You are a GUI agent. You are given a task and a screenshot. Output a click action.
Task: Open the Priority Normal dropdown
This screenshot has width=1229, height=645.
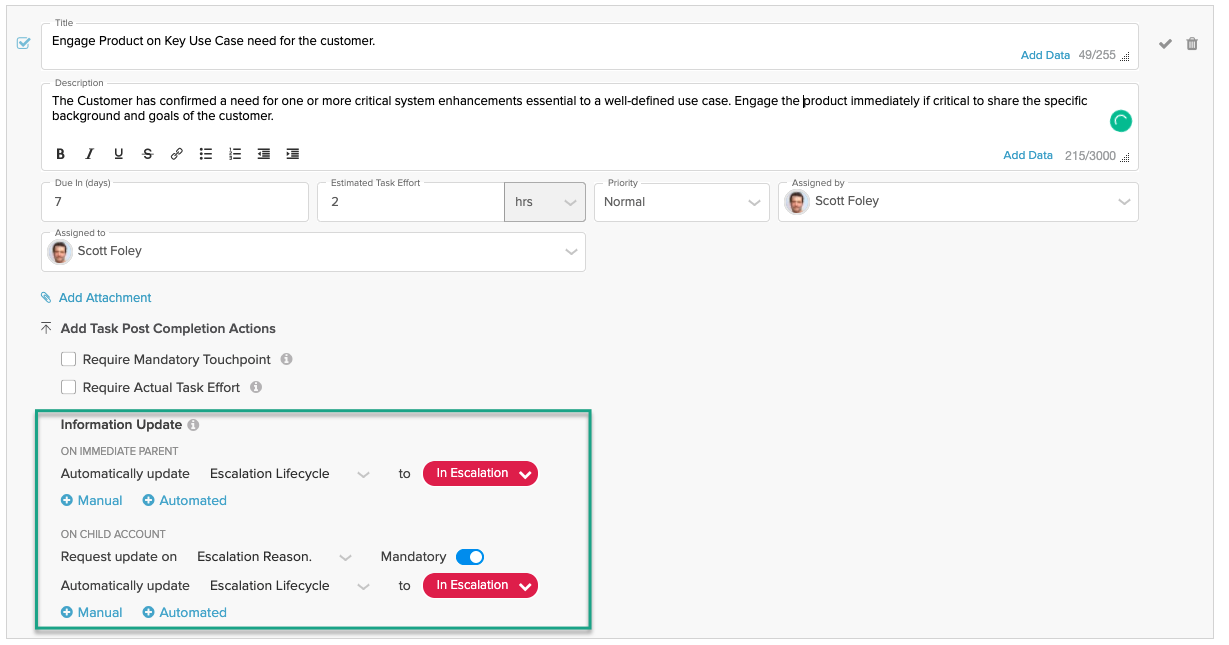(x=683, y=202)
